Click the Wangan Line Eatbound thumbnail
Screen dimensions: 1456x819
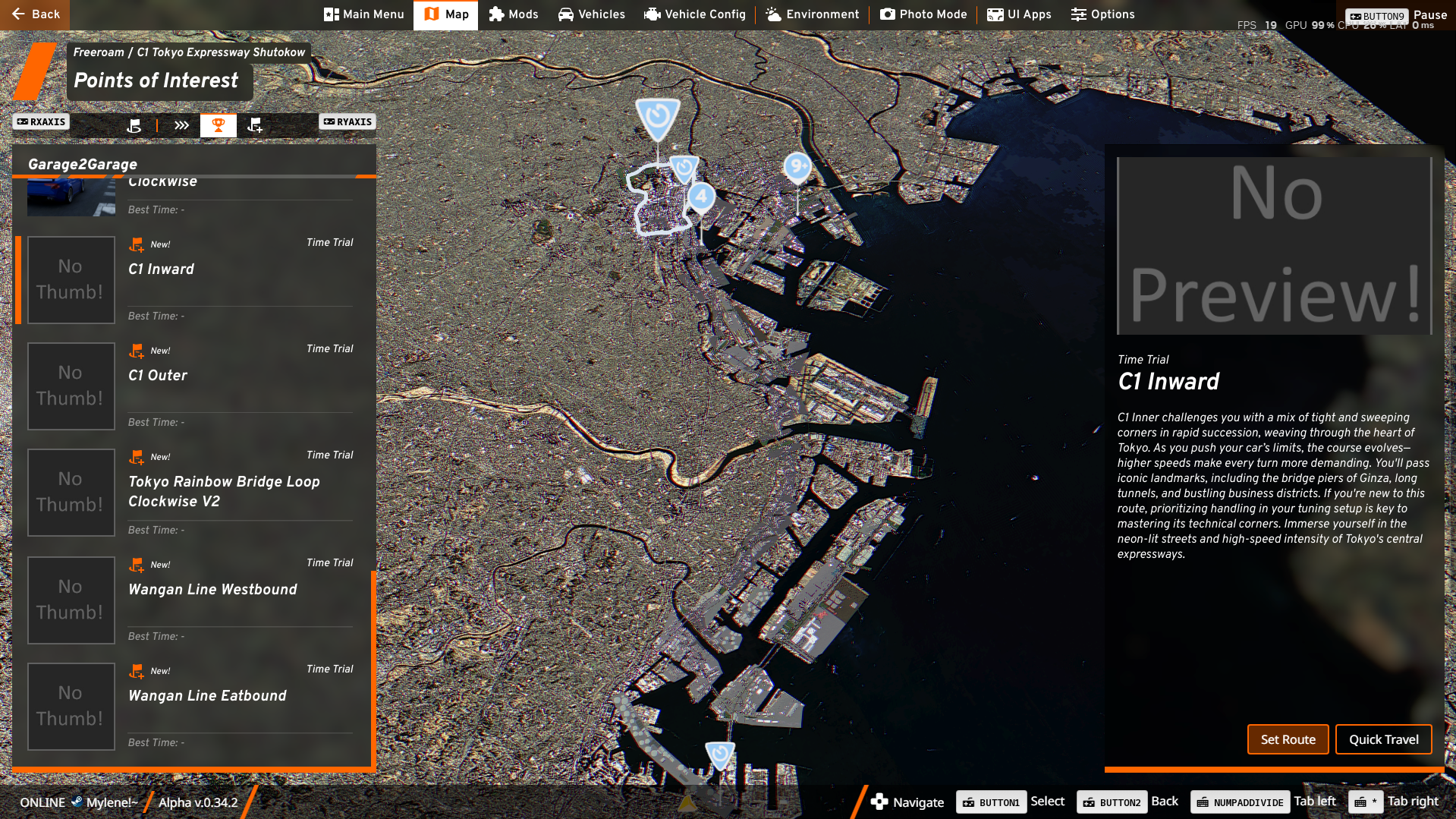[x=71, y=707]
